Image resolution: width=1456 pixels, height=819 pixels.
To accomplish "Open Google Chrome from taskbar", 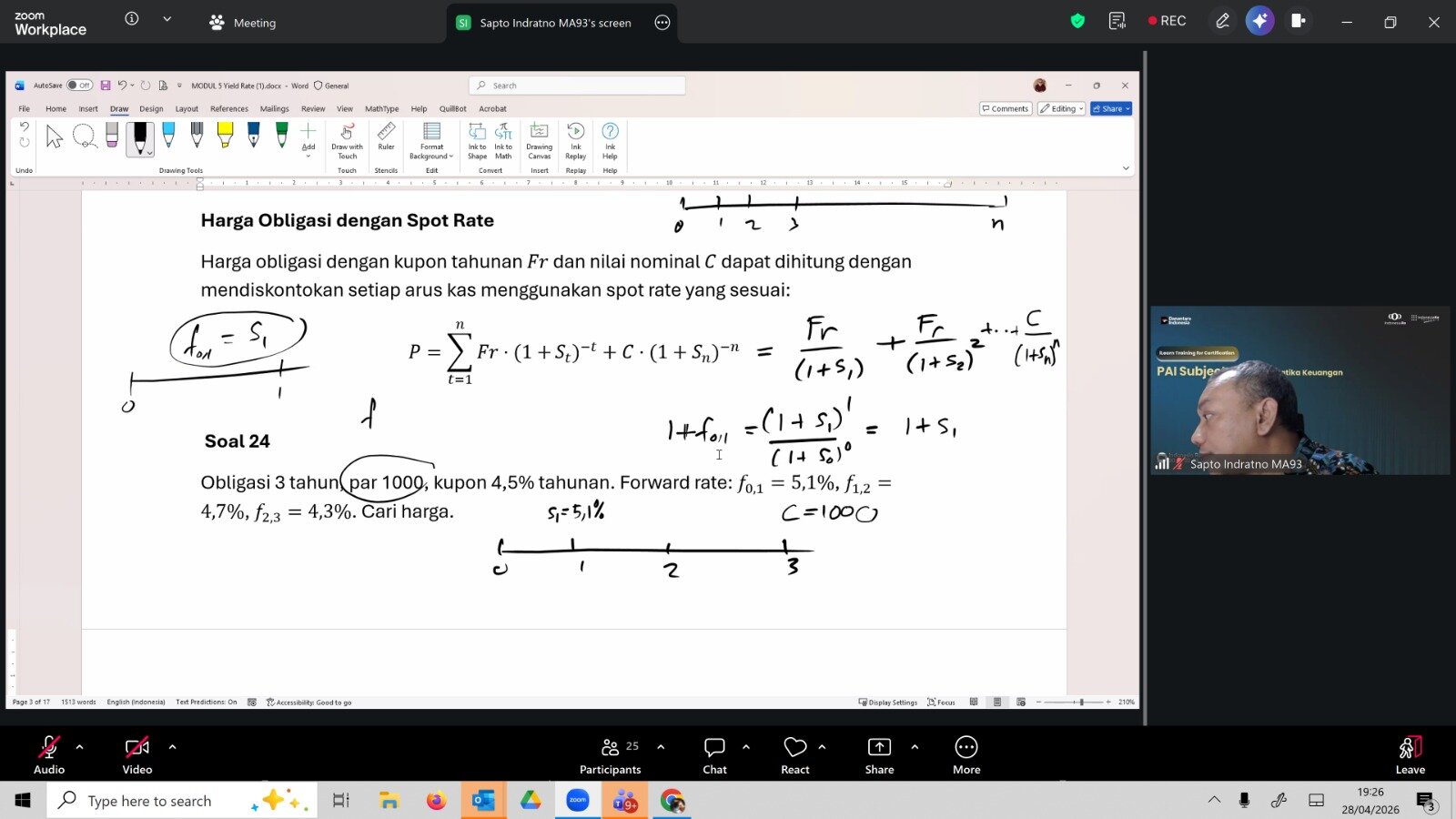I will (672, 801).
